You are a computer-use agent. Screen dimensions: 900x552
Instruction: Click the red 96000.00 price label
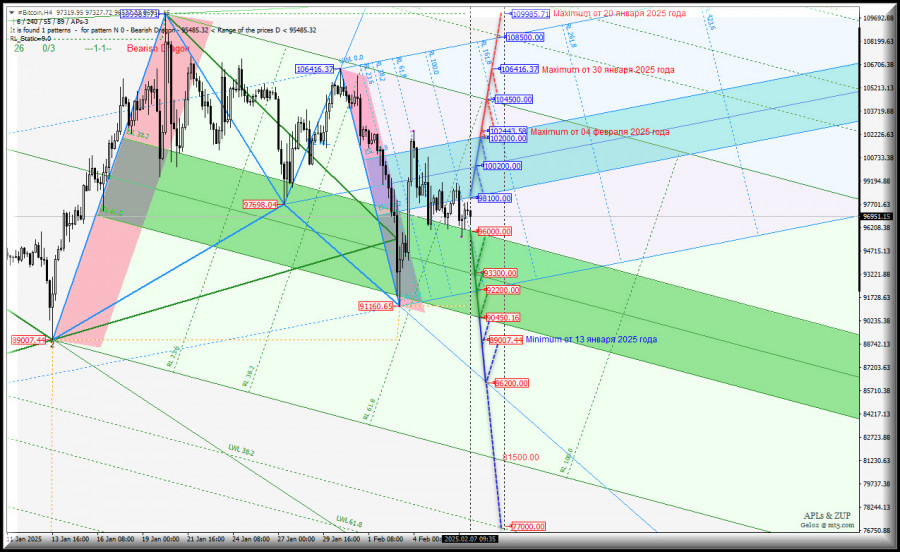click(x=494, y=231)
